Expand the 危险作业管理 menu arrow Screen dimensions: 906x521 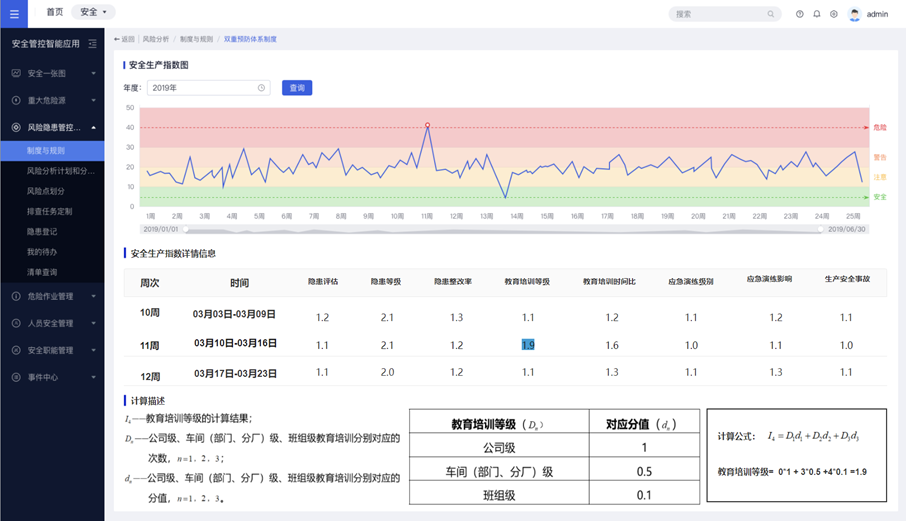(94, 296)
